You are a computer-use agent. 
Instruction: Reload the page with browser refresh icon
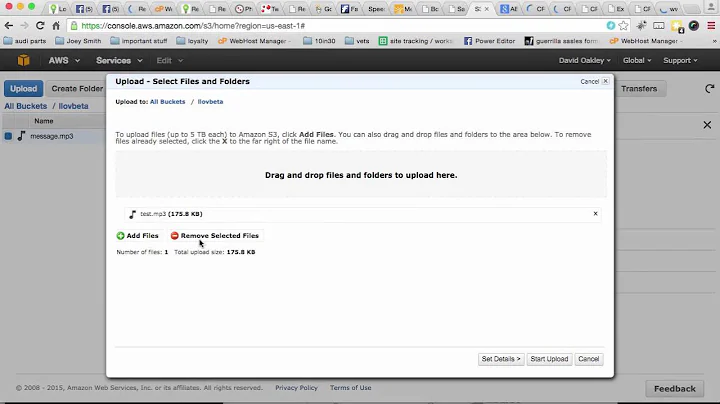(40, 26)
